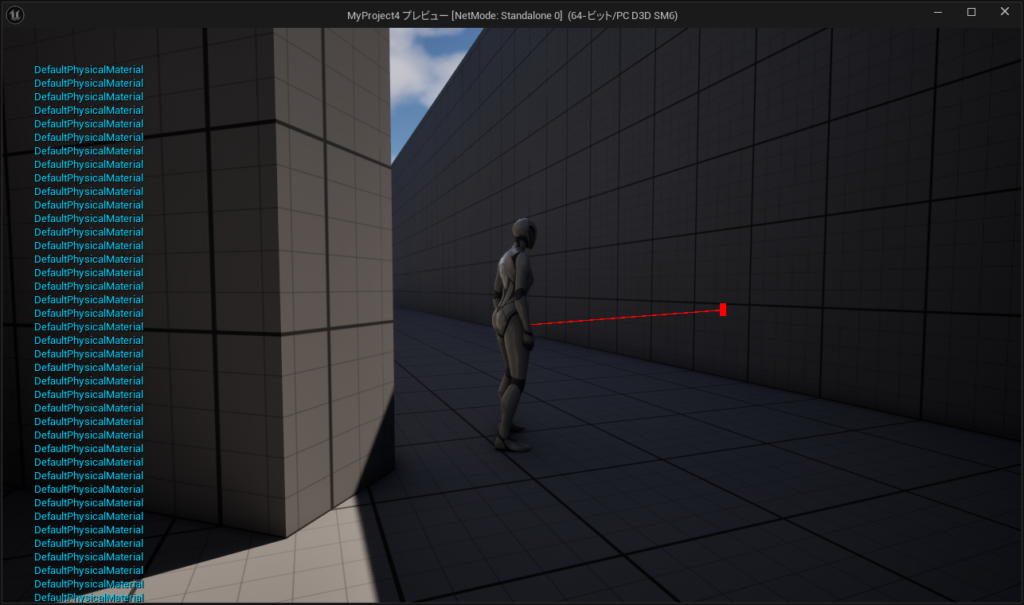
Task: Minimize the MyProject4 preview window
Action: [x=938, y=13]
